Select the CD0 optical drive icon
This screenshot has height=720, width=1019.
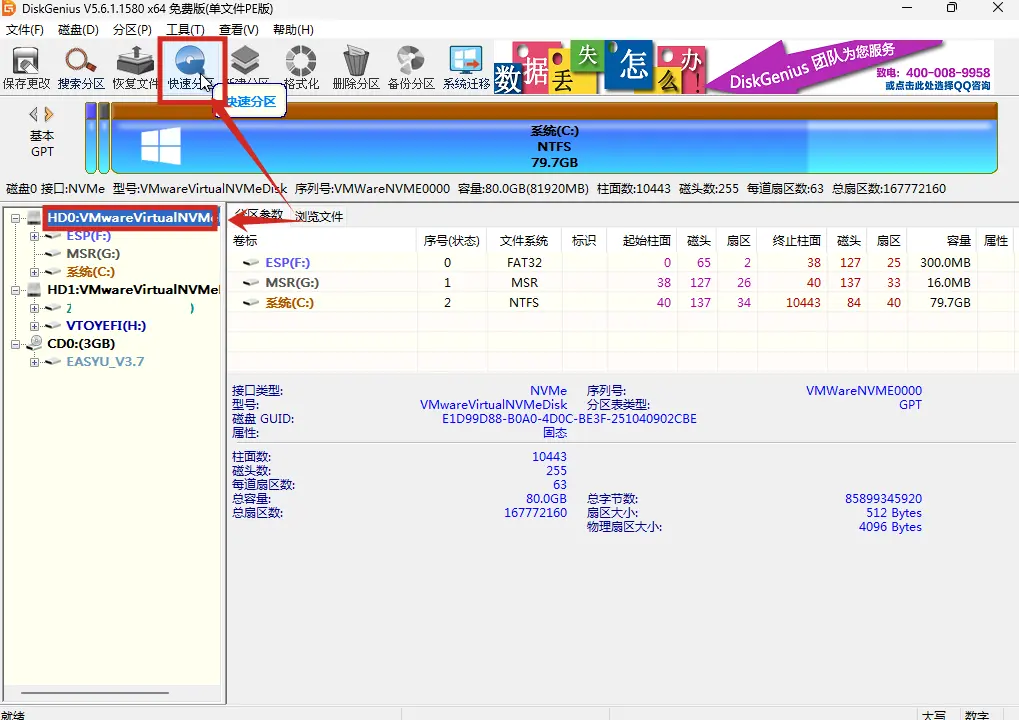(34, 344)
